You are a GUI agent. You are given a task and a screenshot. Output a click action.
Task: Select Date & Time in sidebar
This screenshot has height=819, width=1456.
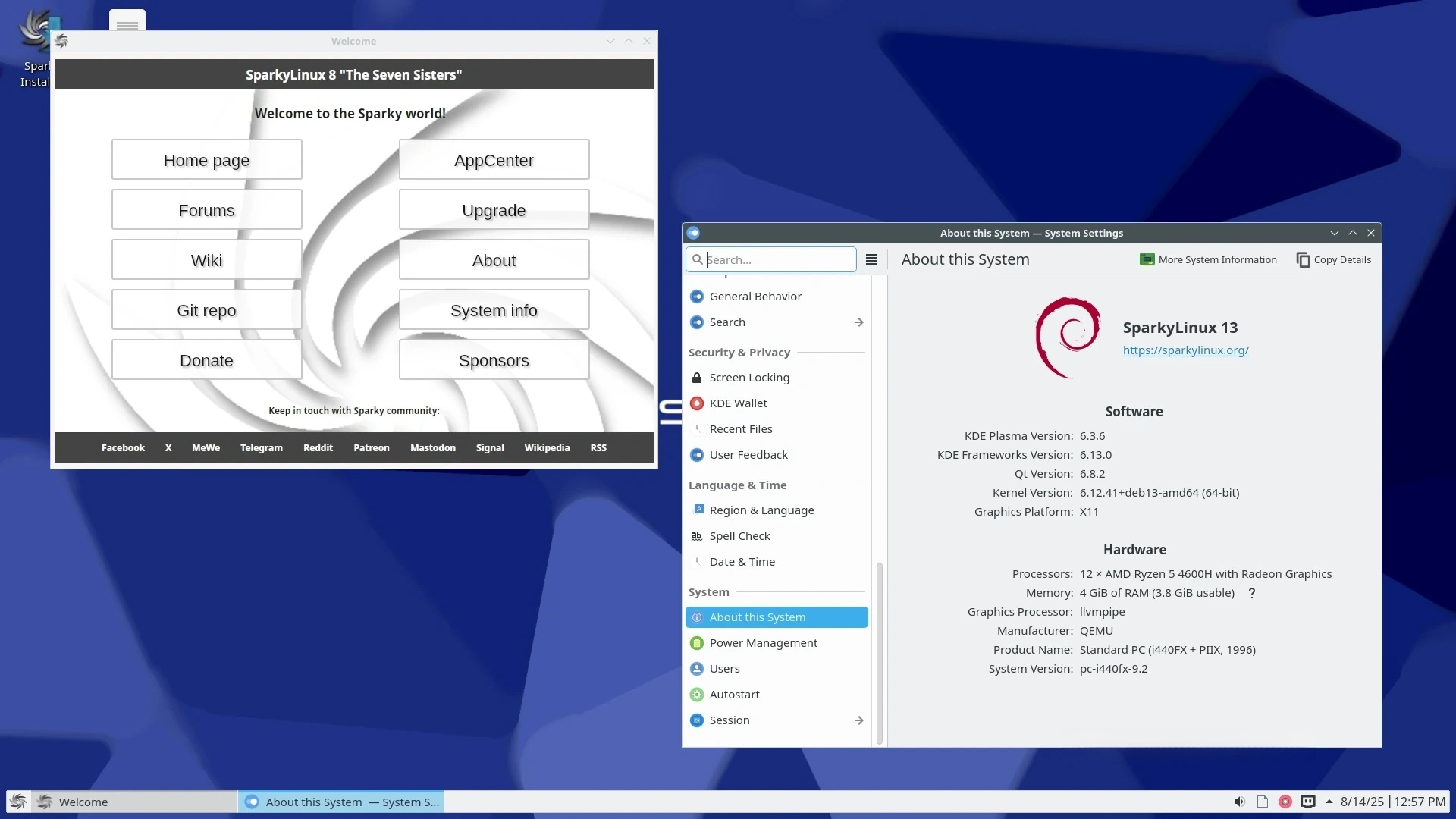[777, 562]
